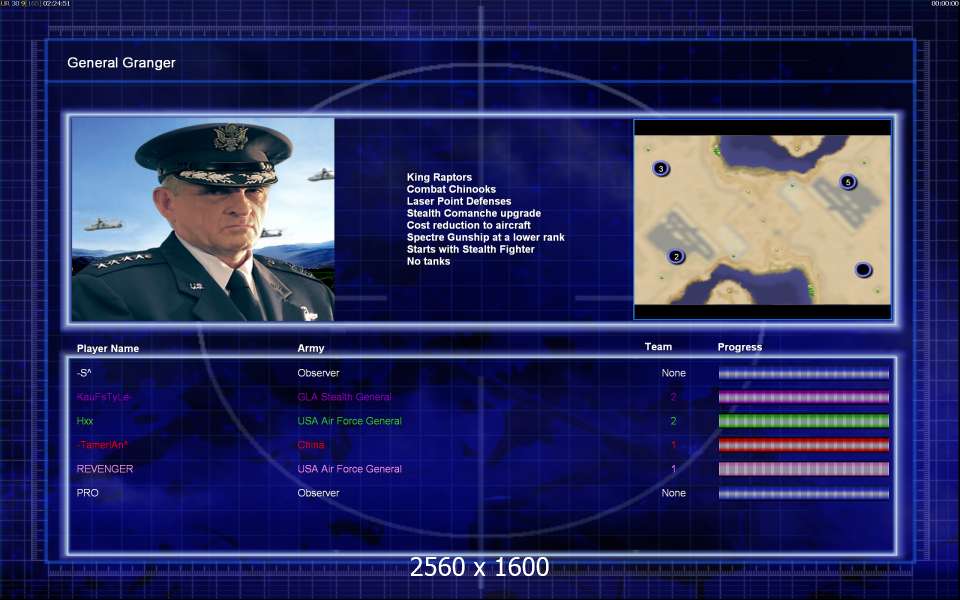Click the loading progress bar for -S^
960x600 pixels.
(804, 373)
